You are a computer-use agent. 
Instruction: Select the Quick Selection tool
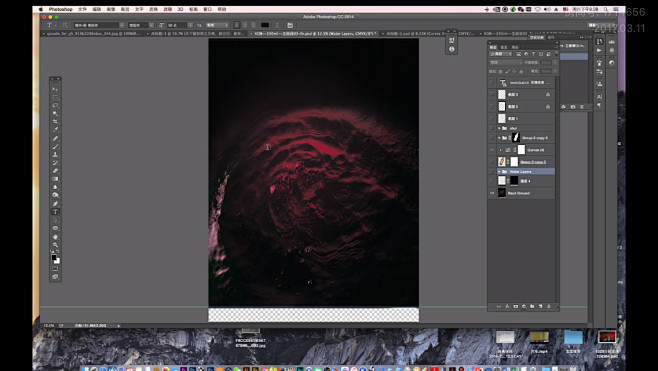(x=55, y=114)
